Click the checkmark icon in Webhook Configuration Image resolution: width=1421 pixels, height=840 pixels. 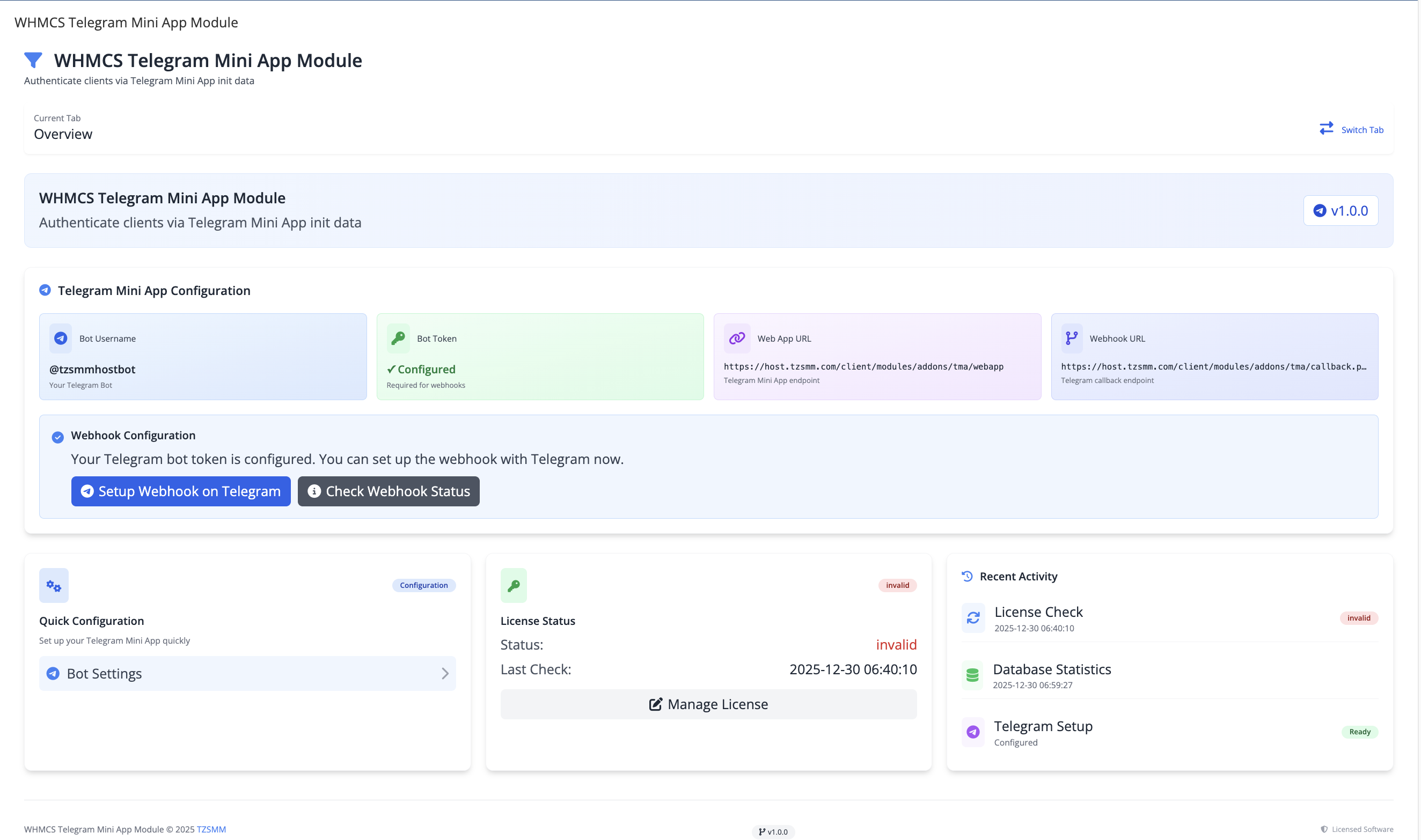(x=57, y=436)
